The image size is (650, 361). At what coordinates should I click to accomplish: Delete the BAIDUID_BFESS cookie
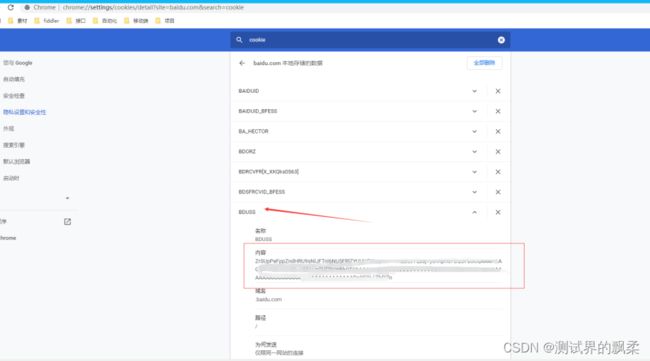point(498,111)
